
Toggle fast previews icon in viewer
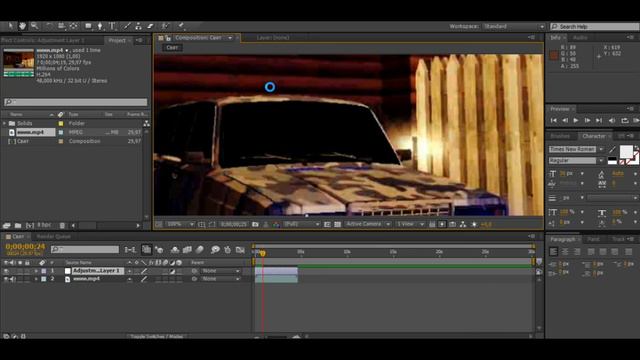[x=442, y=224]
